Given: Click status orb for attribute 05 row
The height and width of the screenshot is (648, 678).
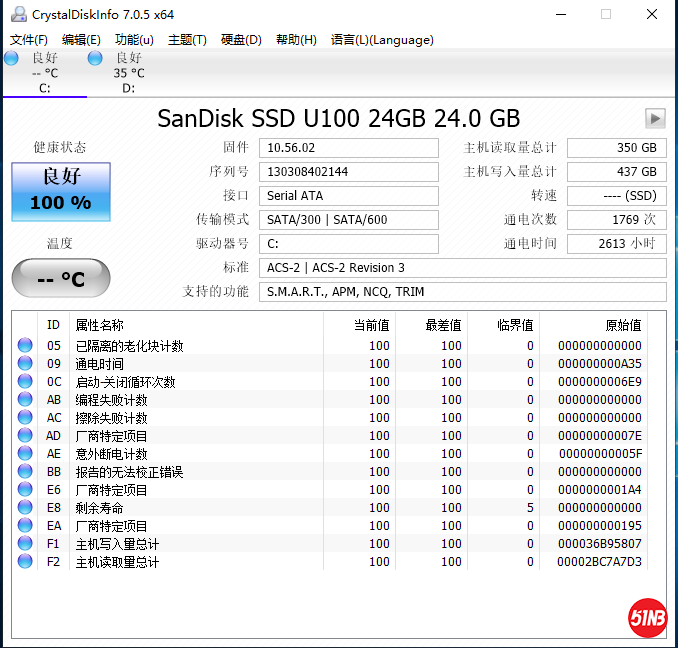Looking at the screenshot, I should pyautogui.click(x=25, y=346).
